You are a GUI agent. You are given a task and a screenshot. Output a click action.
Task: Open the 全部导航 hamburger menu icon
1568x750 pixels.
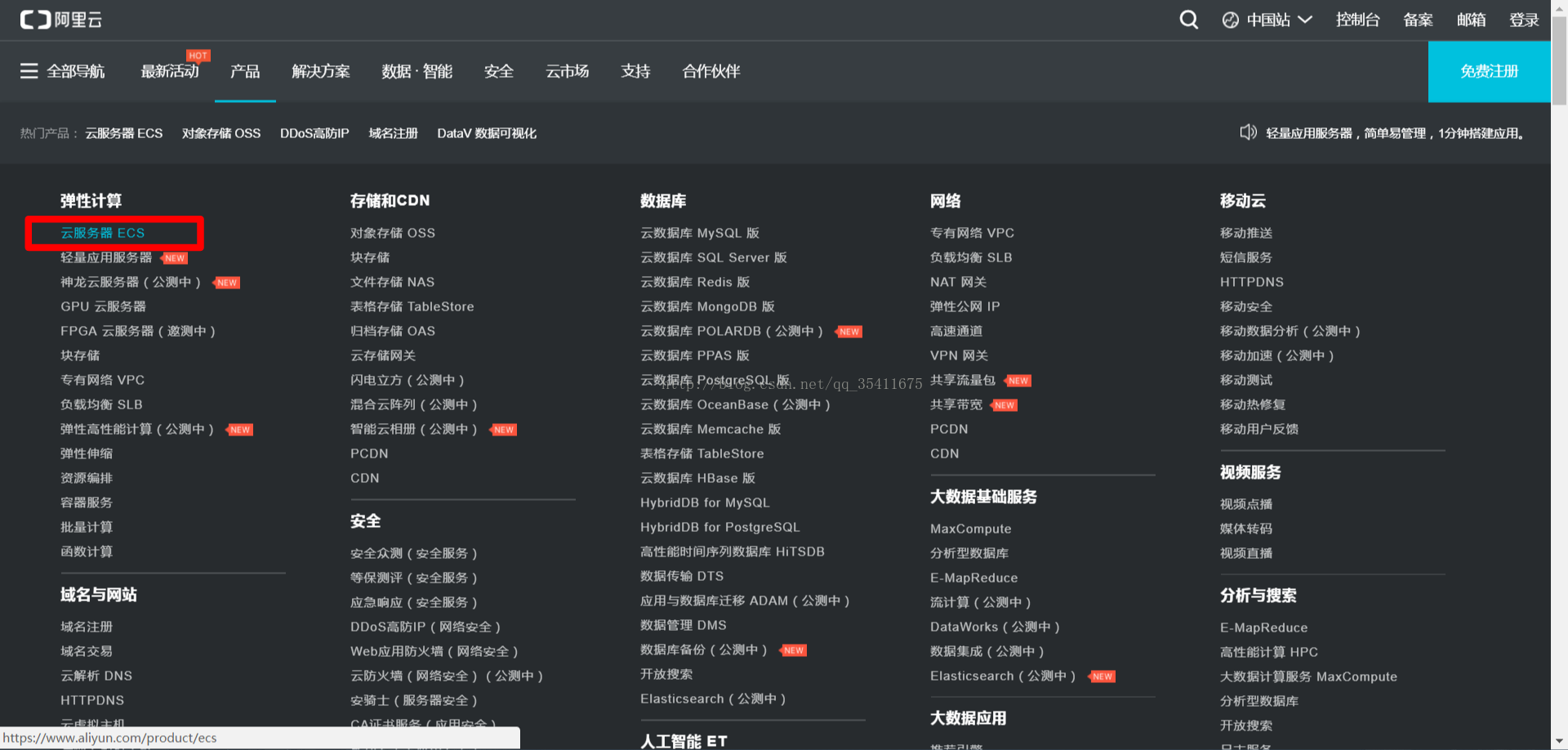click(x=29, y=71)
